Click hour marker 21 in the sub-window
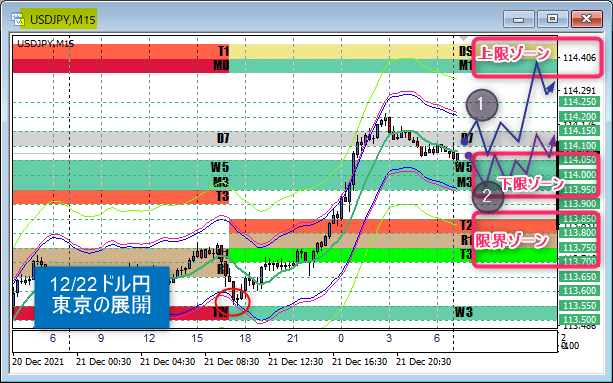 pos(293,338)
